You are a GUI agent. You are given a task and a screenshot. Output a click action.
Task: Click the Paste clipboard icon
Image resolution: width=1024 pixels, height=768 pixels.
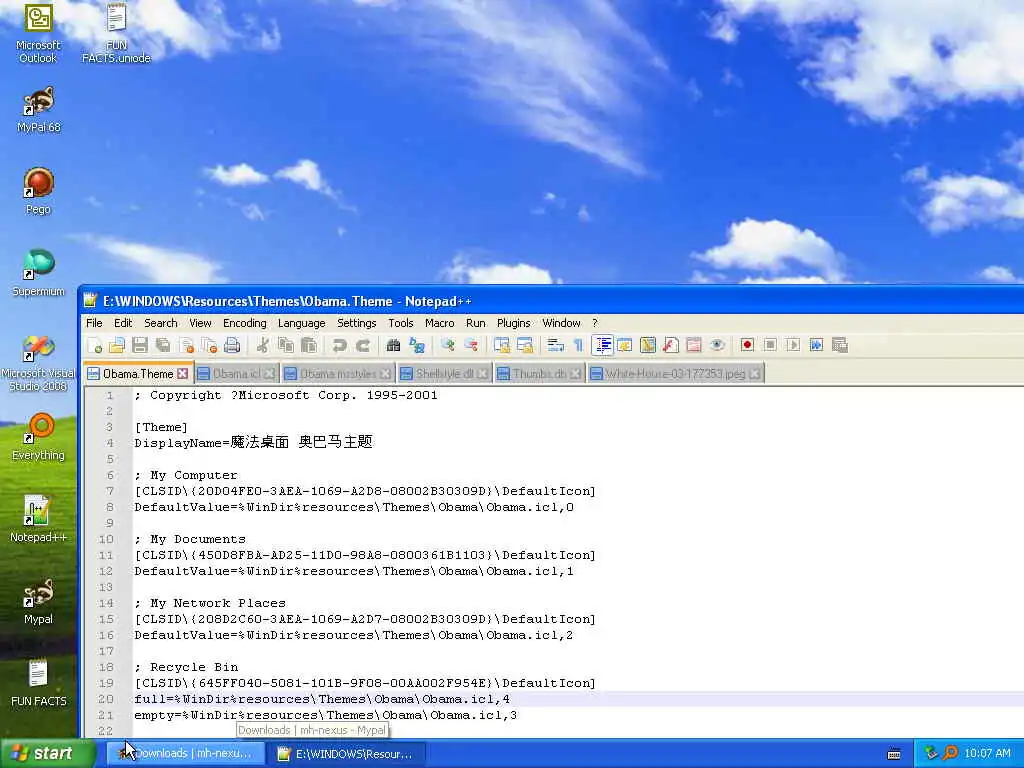pos(308,345)
